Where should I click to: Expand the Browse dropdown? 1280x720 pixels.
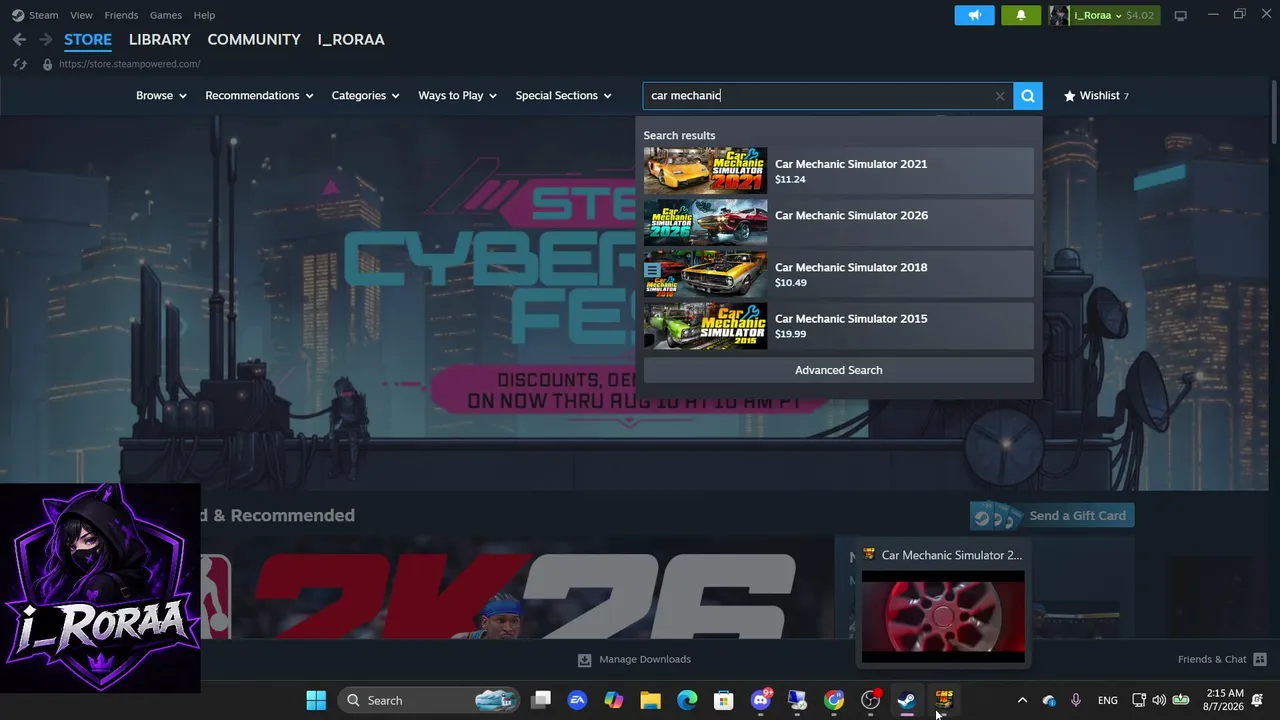(x=161, y=96)
